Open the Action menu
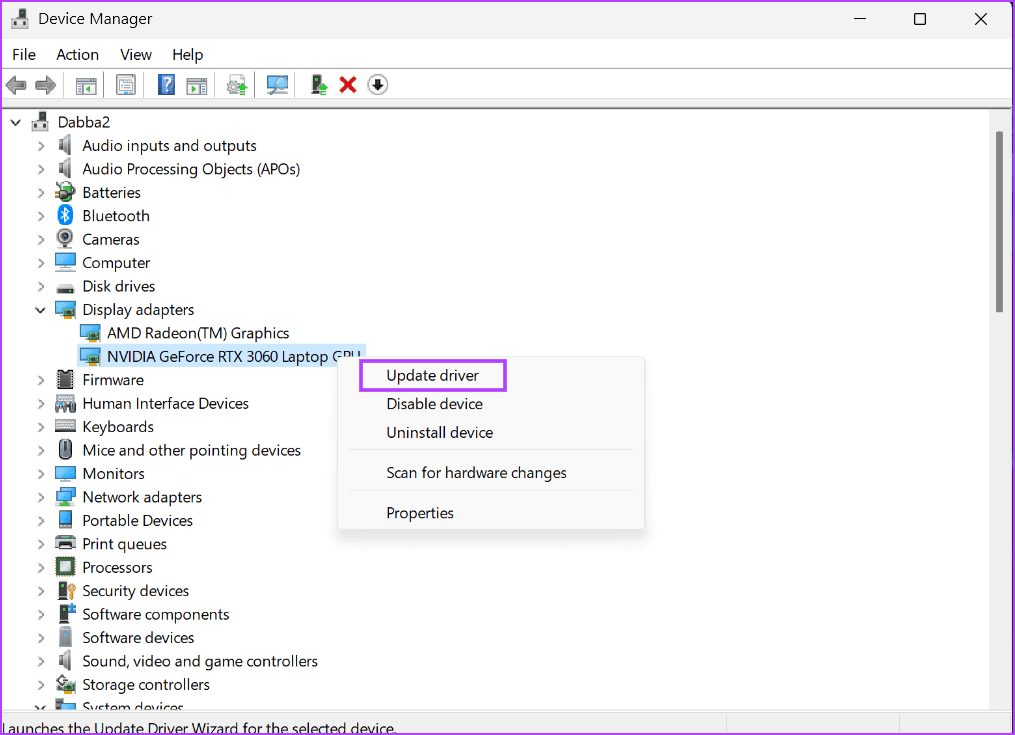Image resolution: width=1015 pixels, height=735 pixels. pos(77,54)
